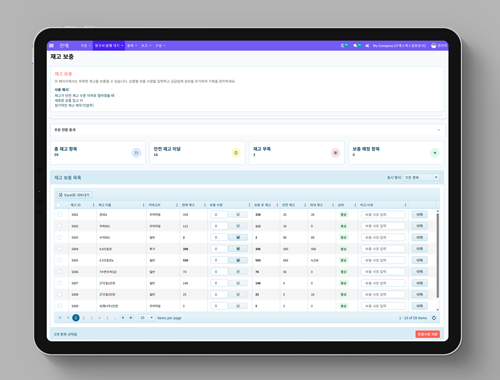Image resolution: width=500 pixels, height=380 pixels.
Task: Open the display filter dropdown in list header
Action: [x=421, y=177]
